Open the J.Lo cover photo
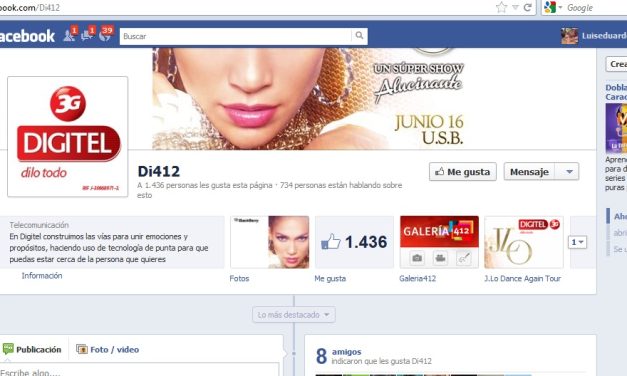This screenshot has height=376, width=627. tap(308, 98)
